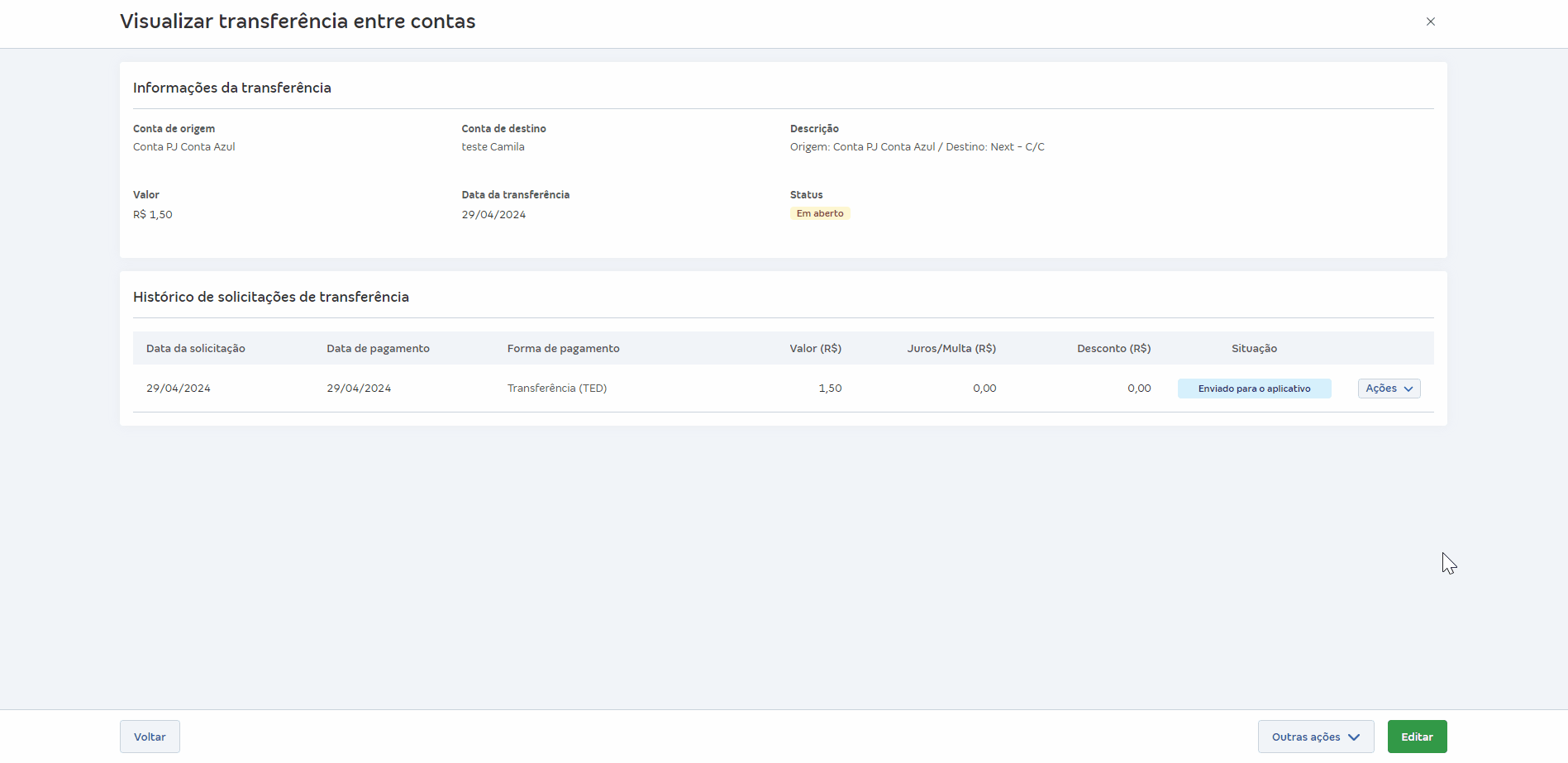
Task: Select the Juros/Multa (R$) column header
Action: (951, 349)
